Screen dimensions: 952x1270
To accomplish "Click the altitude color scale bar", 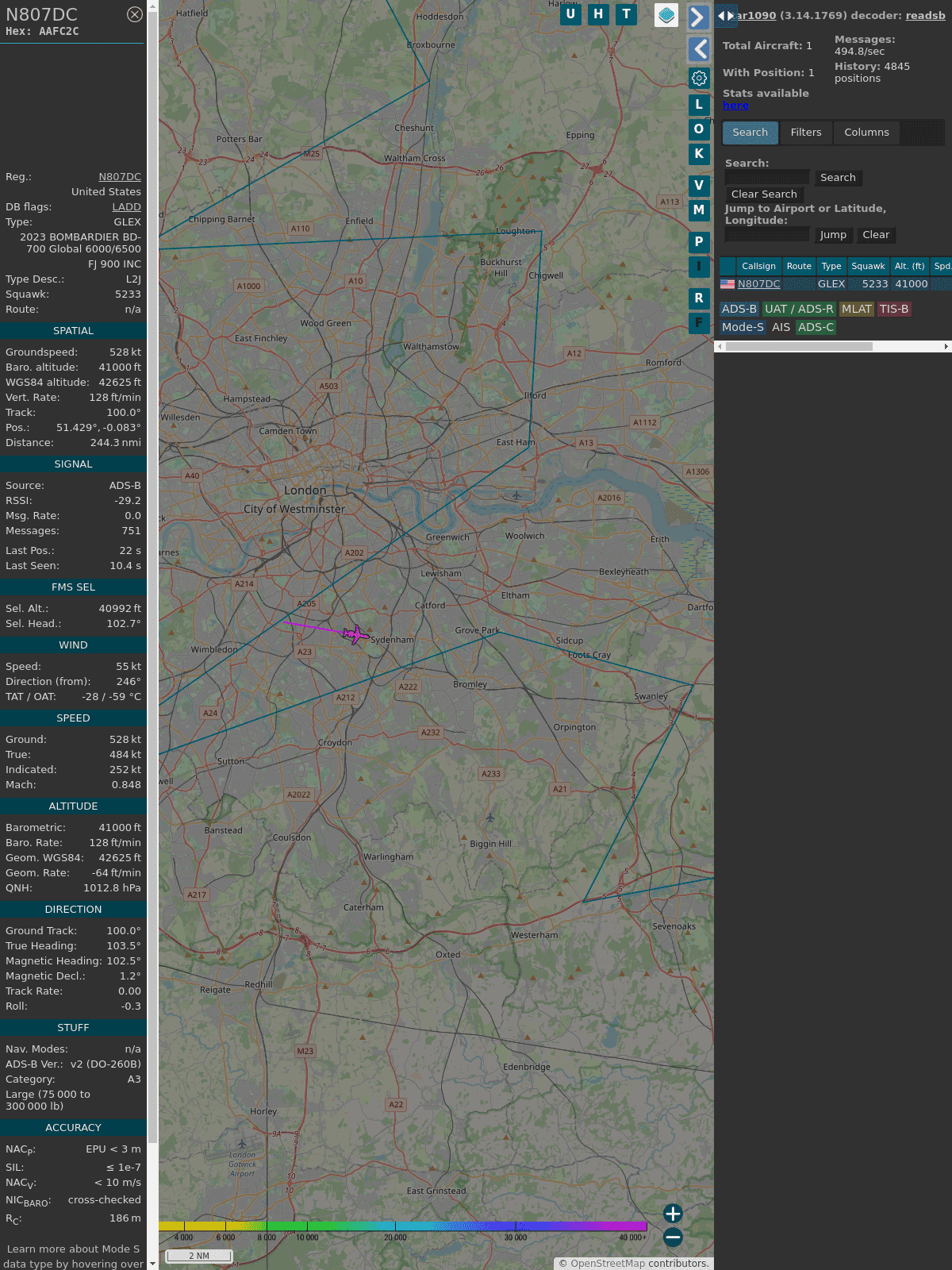I will 403,1226.
